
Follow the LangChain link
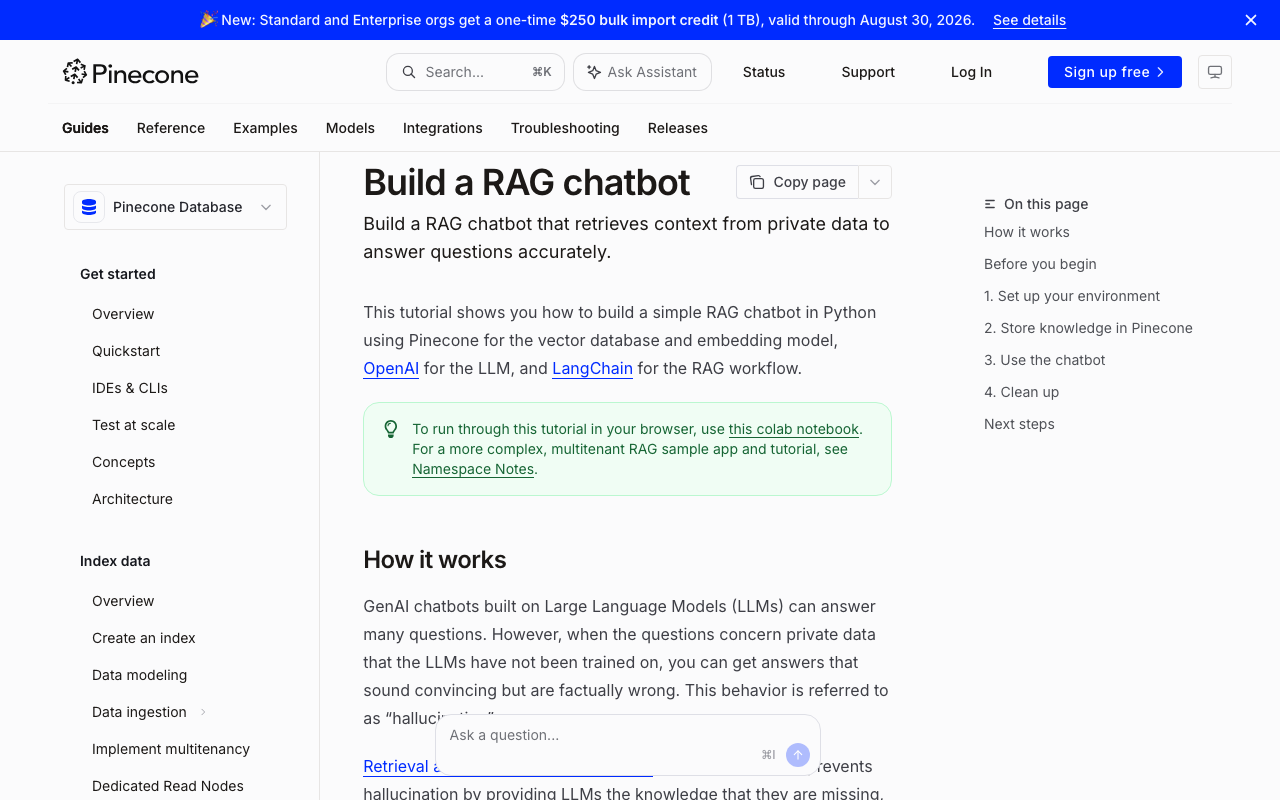pos(592,368)
